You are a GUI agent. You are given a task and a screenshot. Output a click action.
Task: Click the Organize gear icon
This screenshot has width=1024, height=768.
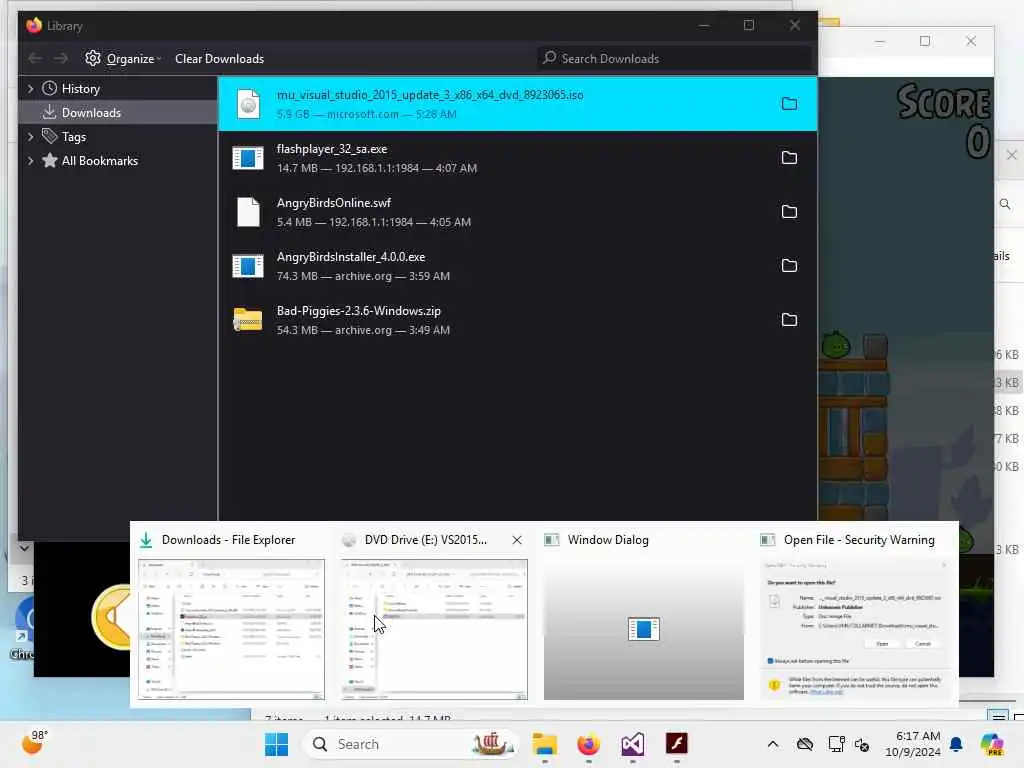93,58
